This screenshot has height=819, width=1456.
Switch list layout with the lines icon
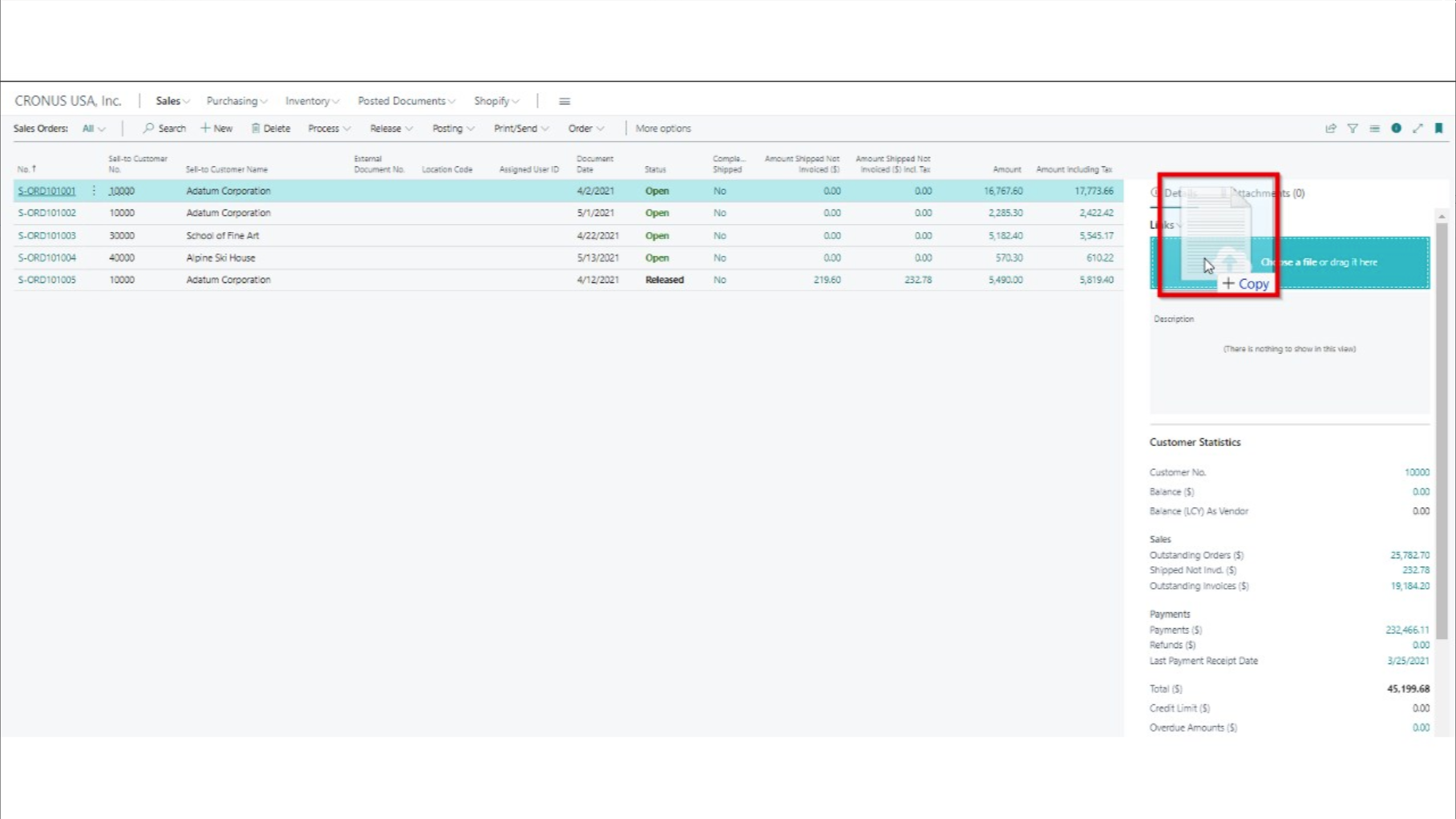click(1374, 128)
